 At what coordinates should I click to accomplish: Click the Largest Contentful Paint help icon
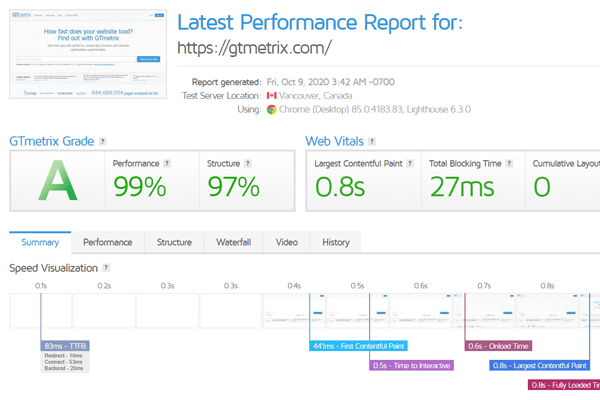(x=412, y=162)
